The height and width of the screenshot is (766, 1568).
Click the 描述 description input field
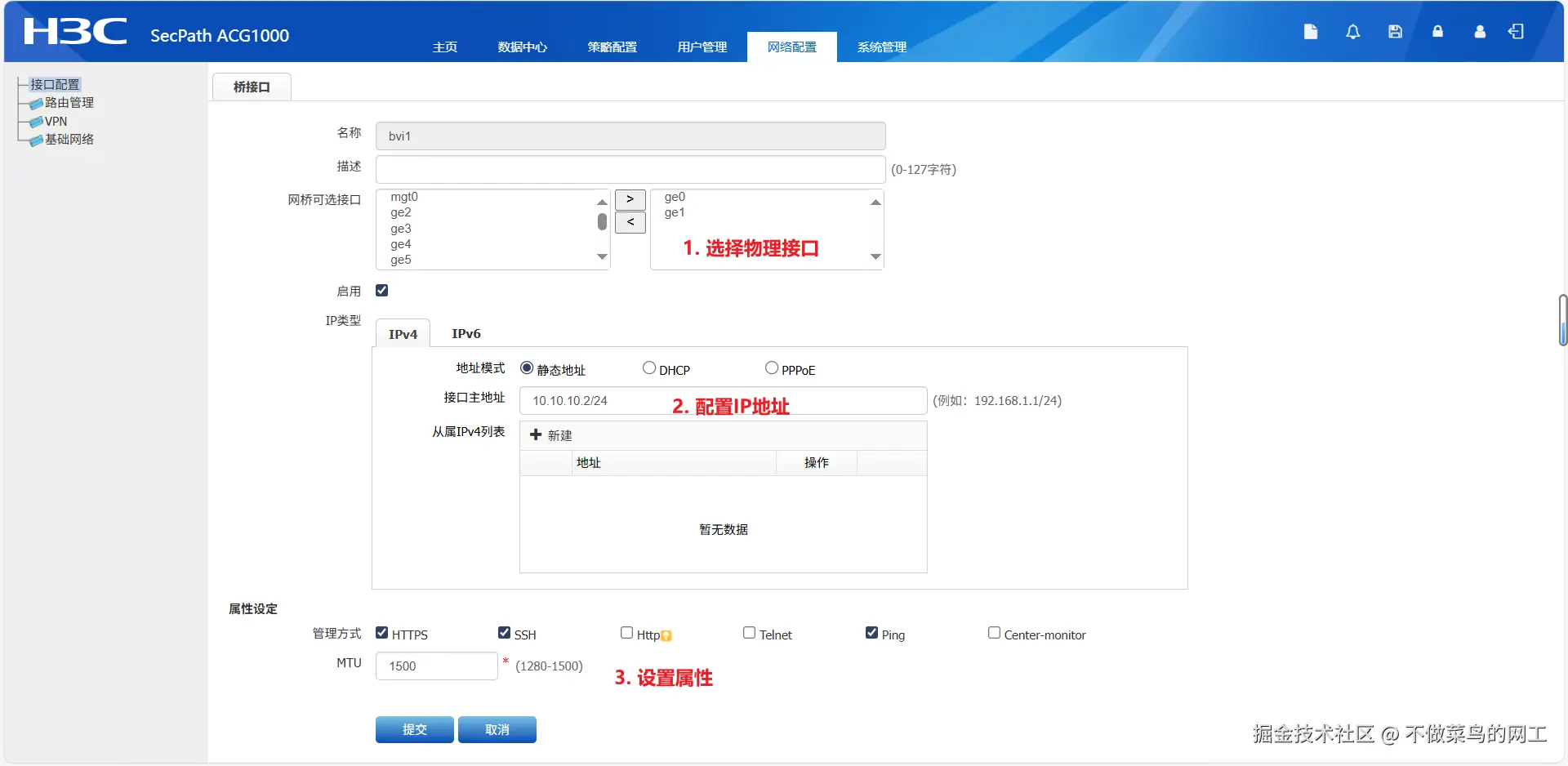point(630,169)
